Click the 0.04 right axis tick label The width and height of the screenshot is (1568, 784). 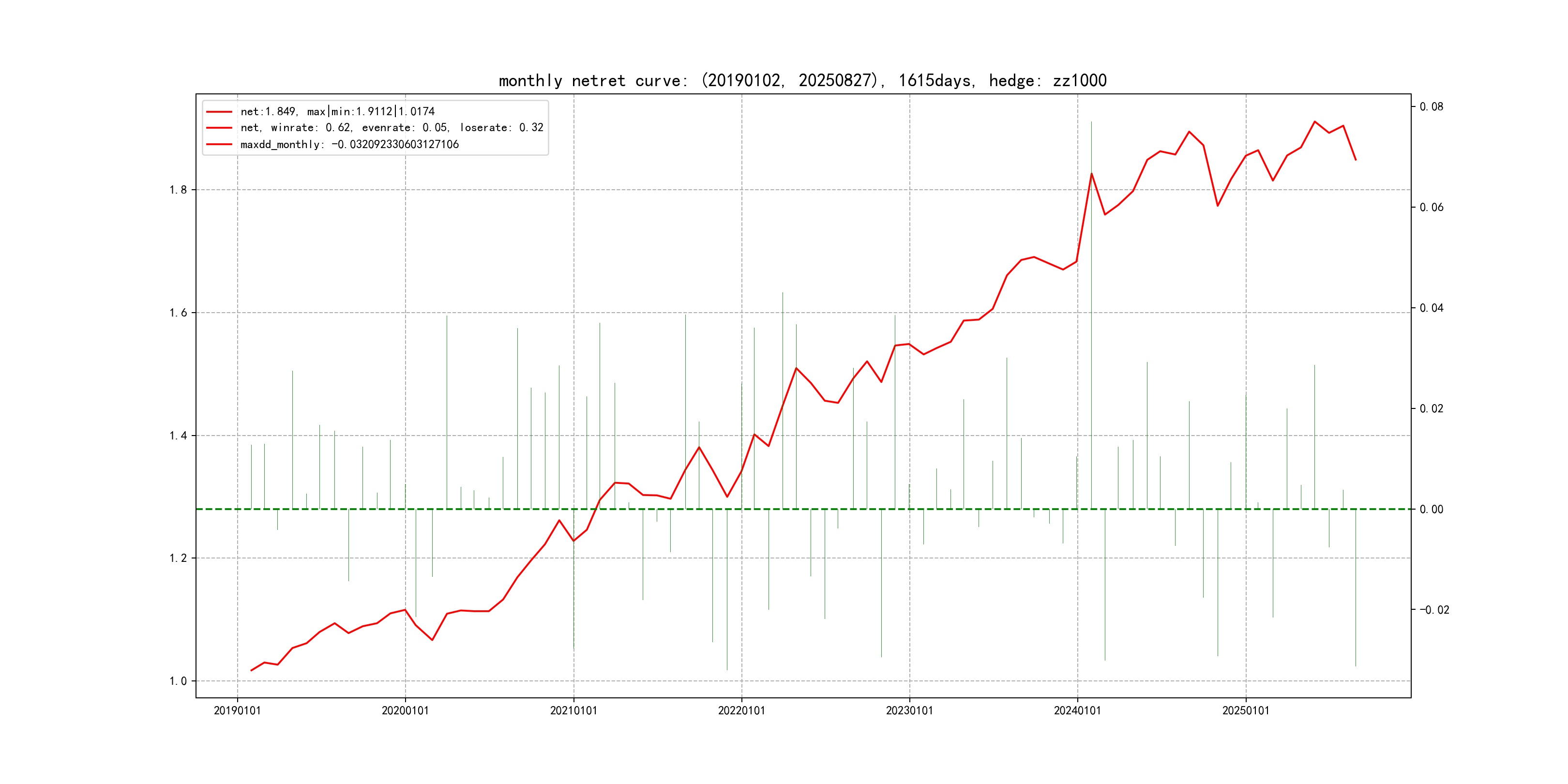[1432, 308]
